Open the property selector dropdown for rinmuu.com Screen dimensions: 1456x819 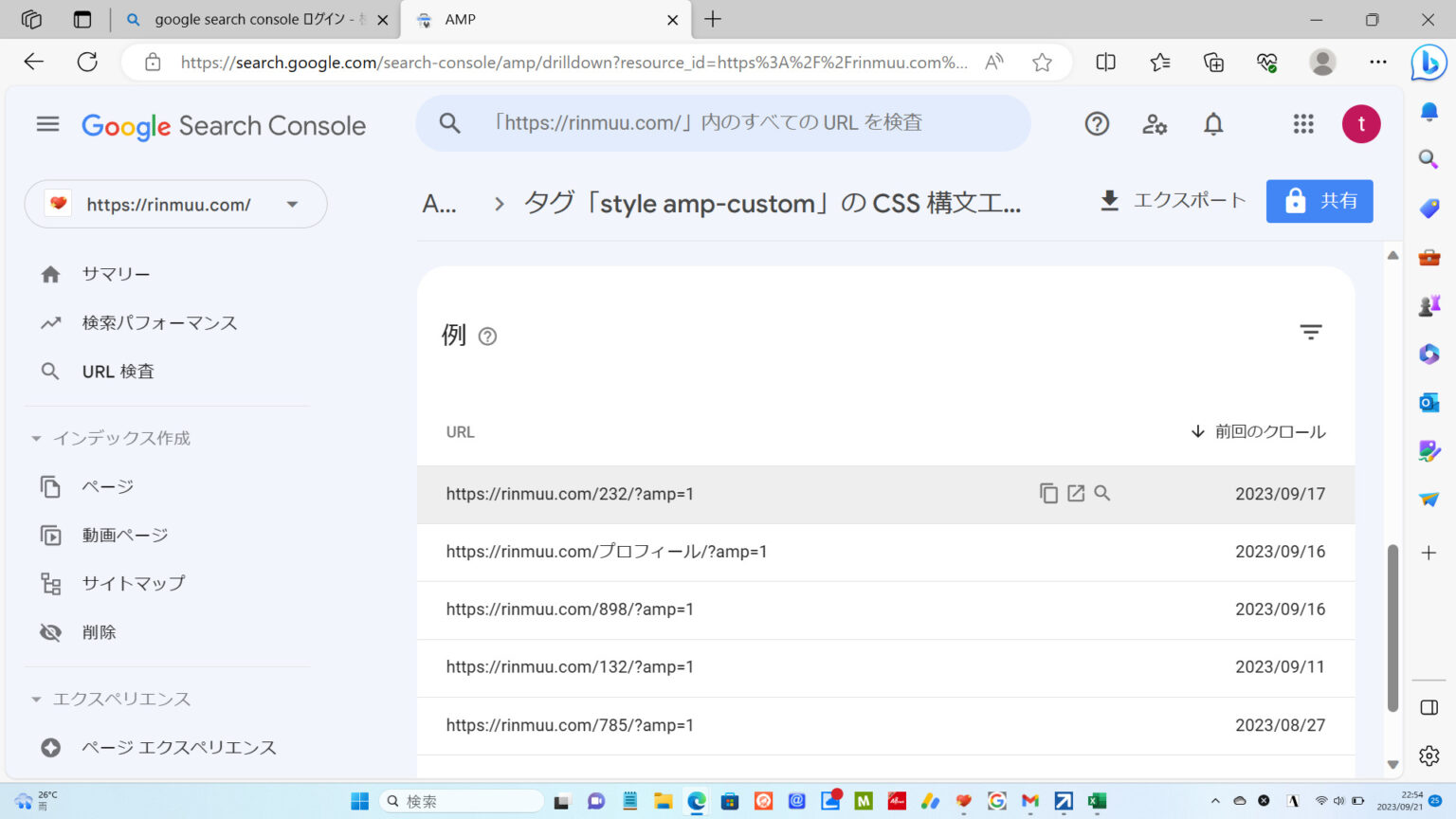pos(291,204)
